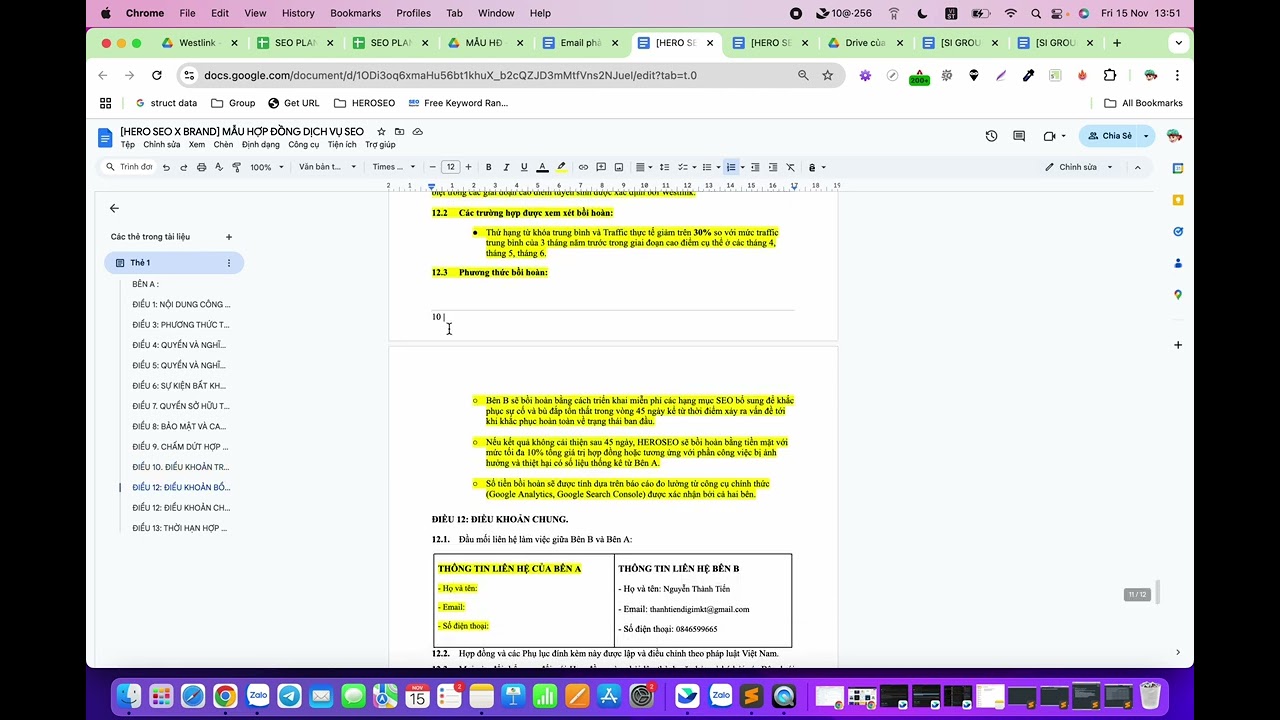Insert an image from the toolbar
Screen dimensions: 1280x720
point(619,167)
